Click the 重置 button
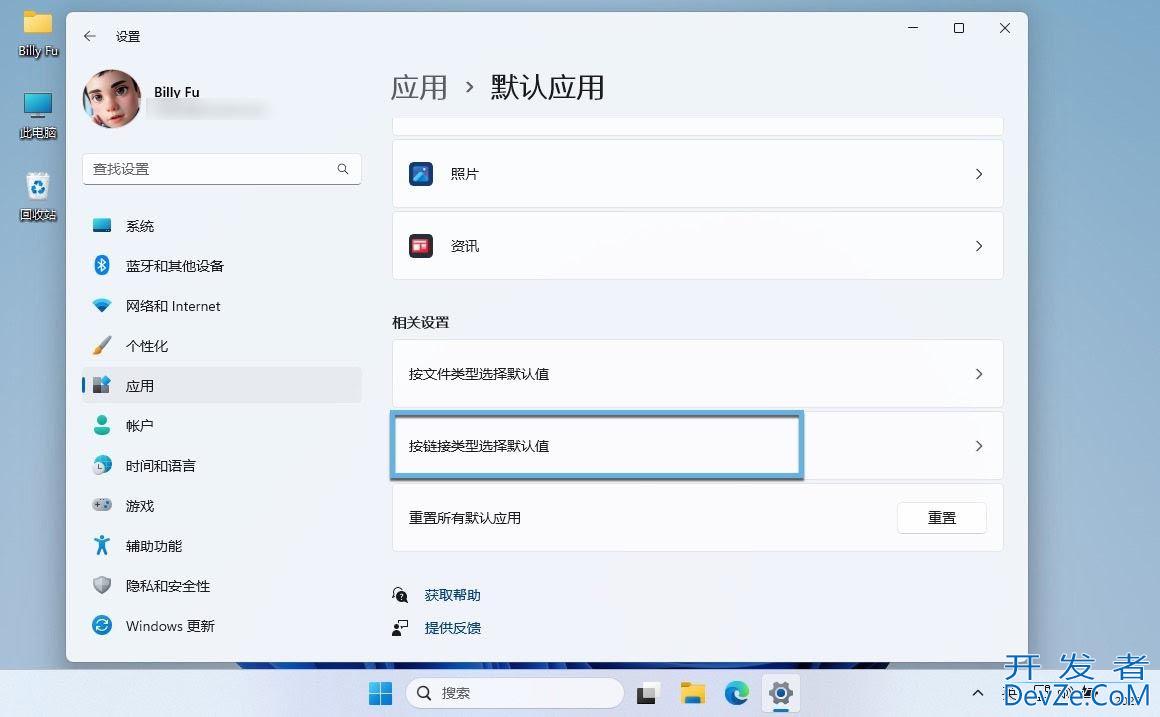 click(x=942, y=518)
